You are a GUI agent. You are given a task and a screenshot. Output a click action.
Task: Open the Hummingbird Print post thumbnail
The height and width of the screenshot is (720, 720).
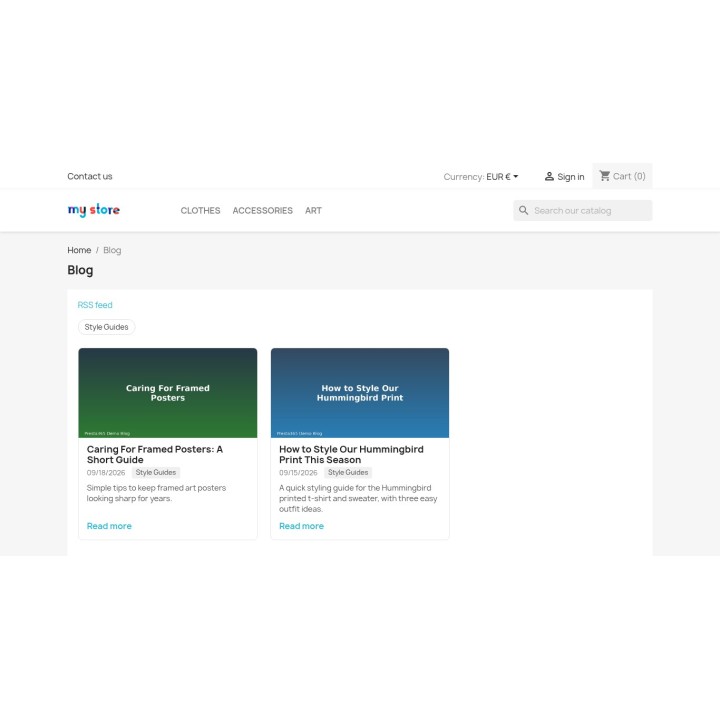click(x=360, y=393)
